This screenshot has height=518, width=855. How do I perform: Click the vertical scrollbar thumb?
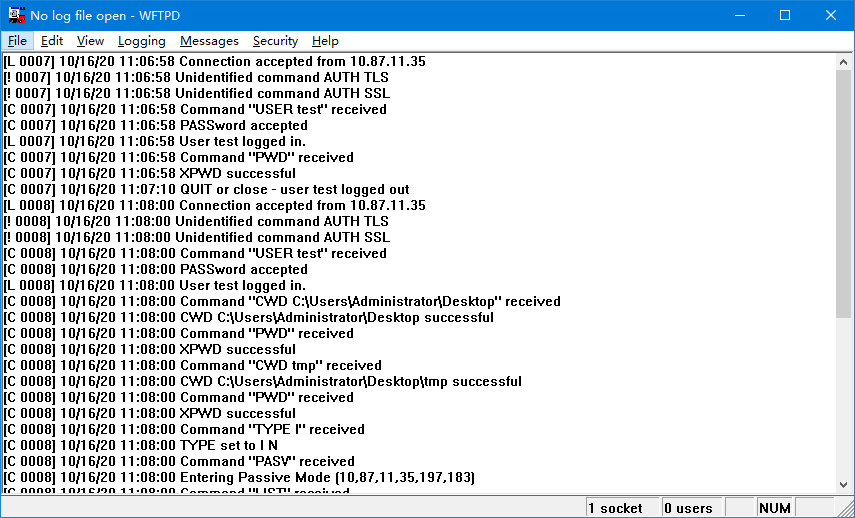click(845, 190)
